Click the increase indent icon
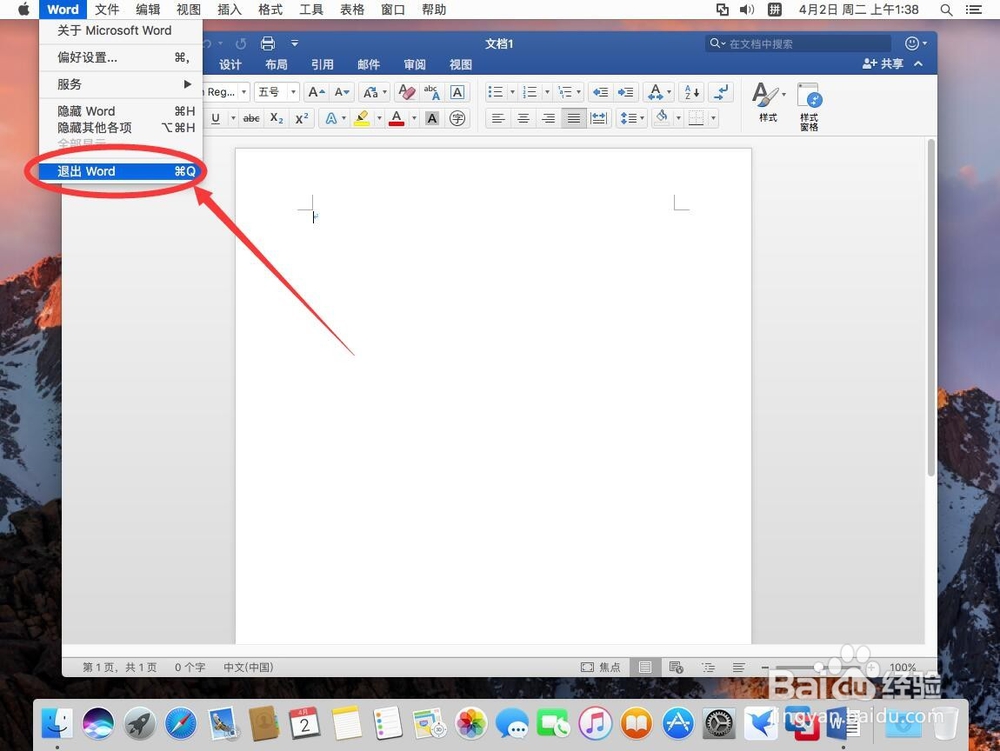The width and height of the screenshot is (1000, 751). pos(626,92)
